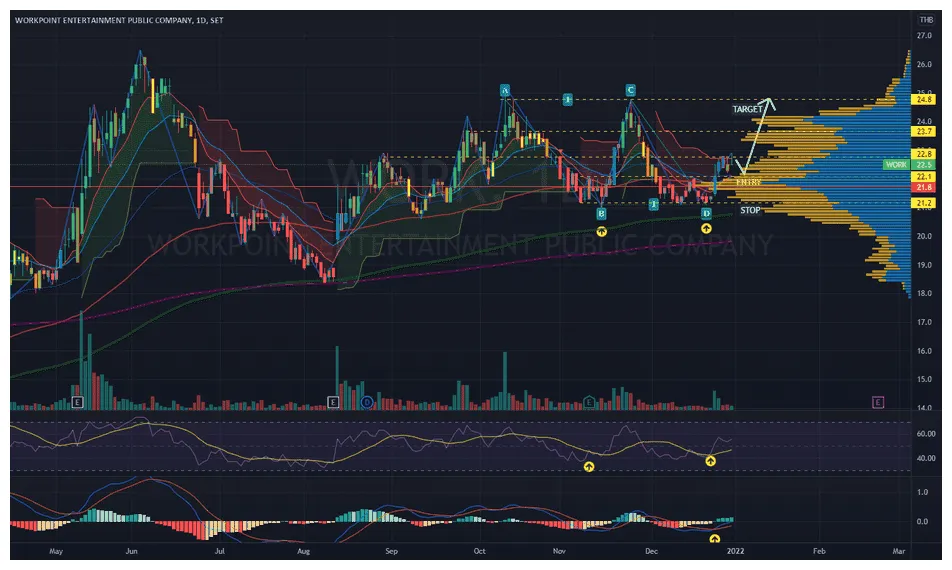The image size is (952, 570).
Task: Click the ENTRY annotation label
Action: pos(748,182)
